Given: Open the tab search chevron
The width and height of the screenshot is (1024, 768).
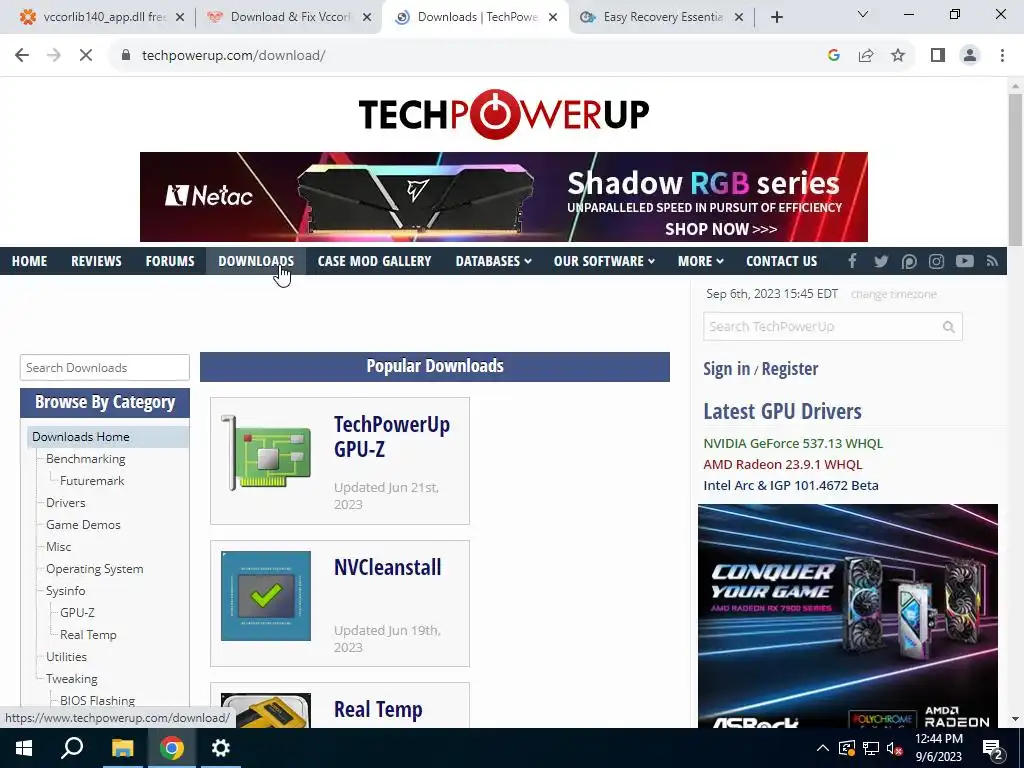Looking at the screenshot, I should 863,14.
